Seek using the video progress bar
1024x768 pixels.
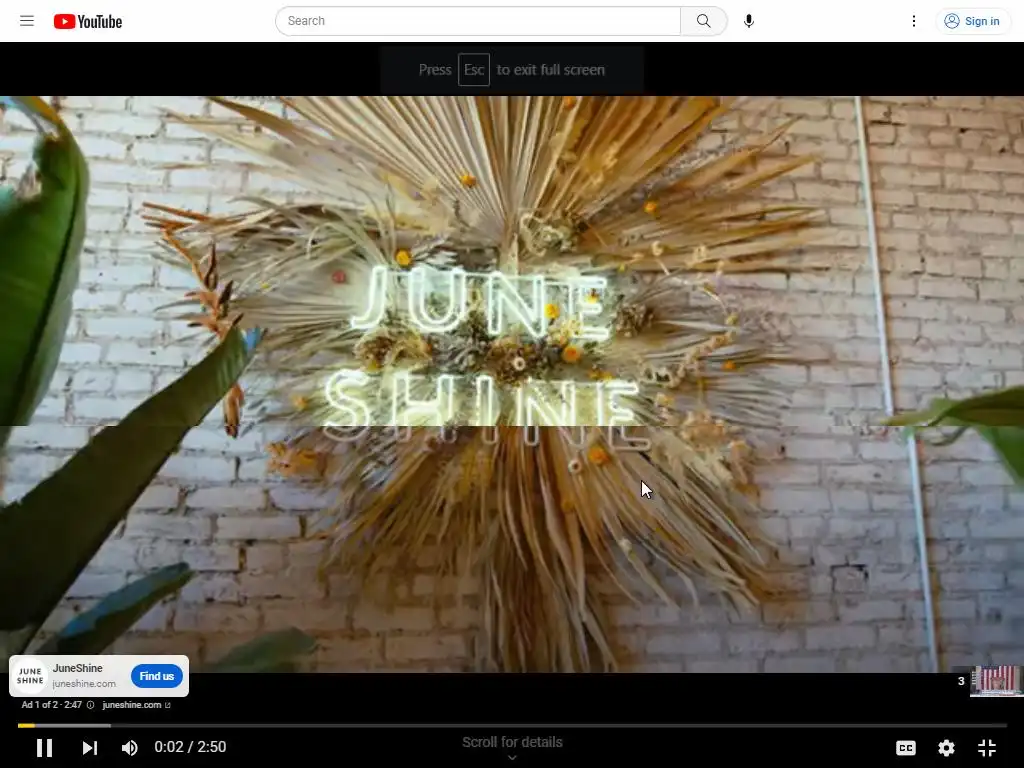512,725
